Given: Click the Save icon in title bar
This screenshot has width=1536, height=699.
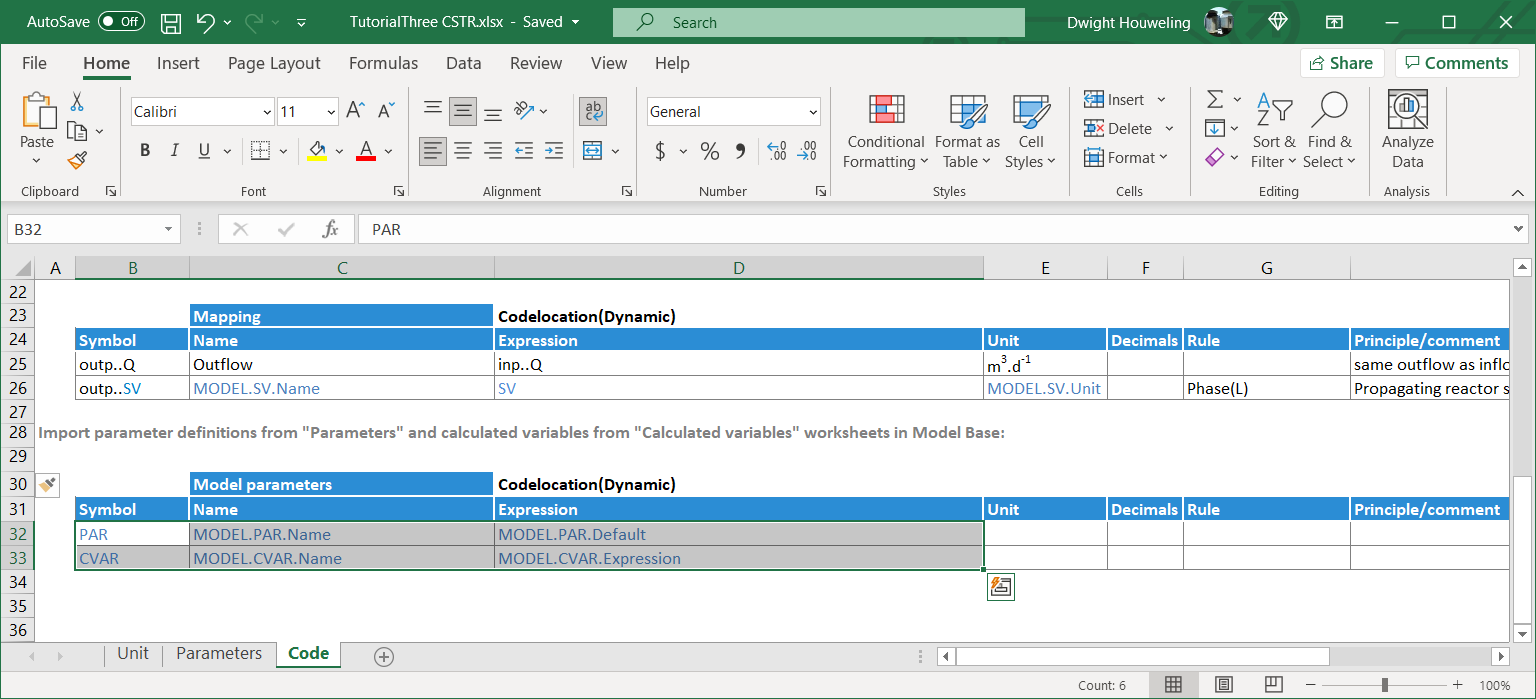Looking at the screenshot, I should [171, 22].
